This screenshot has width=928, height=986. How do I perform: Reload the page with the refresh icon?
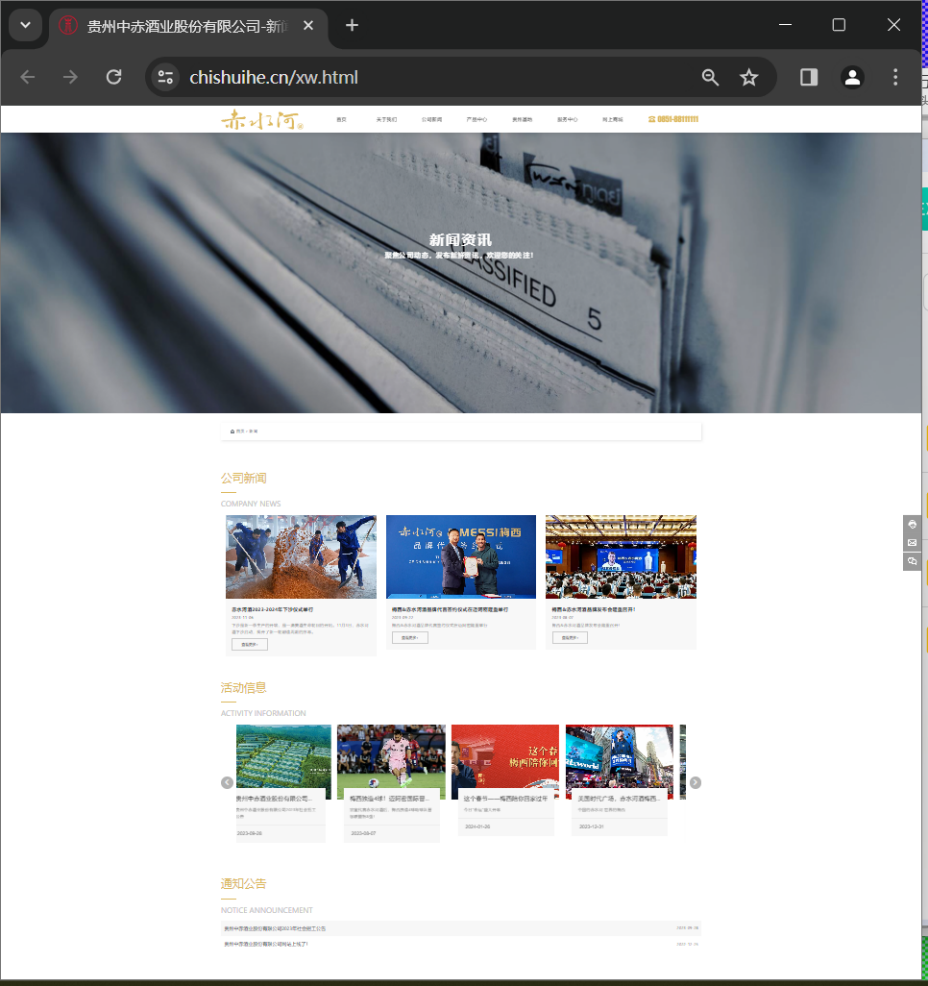[114, 77]
